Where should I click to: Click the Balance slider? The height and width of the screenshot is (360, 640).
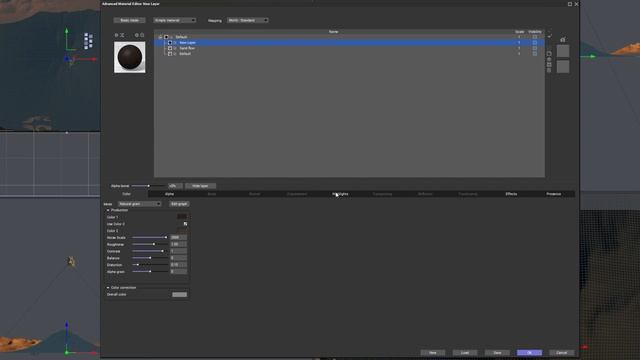click(150, 258)
